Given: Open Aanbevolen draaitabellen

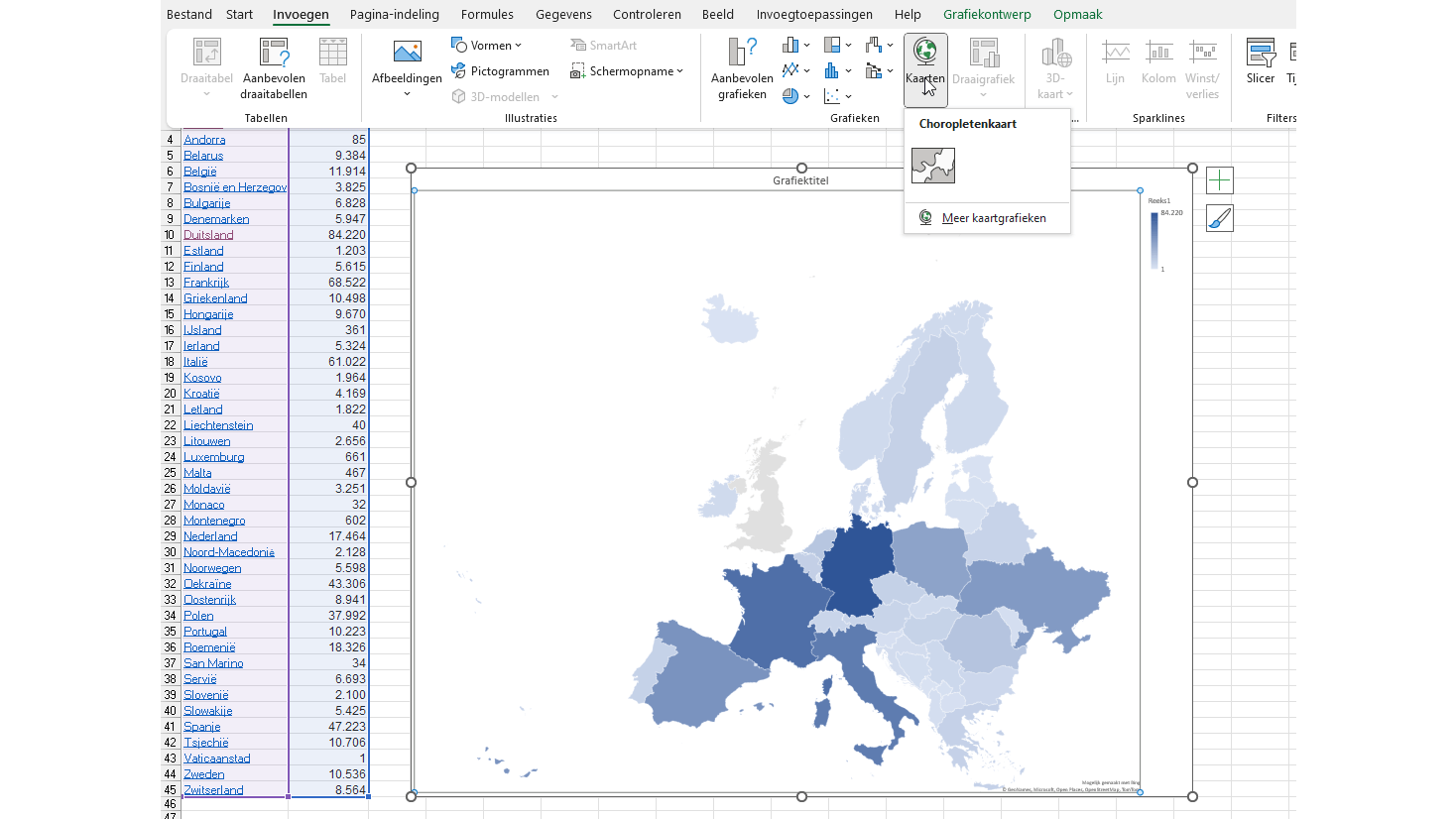Looking at the screenshot, I should [274, 69].
